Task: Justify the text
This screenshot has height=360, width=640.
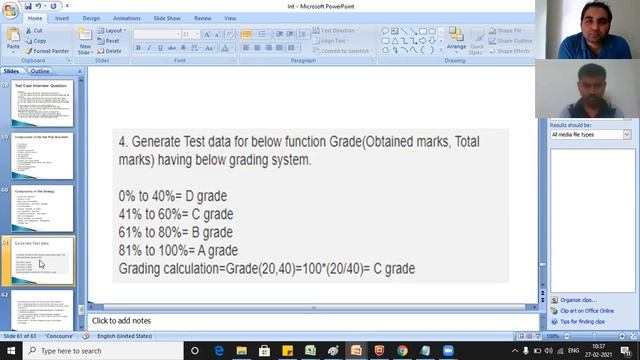Action: (279, 48)
